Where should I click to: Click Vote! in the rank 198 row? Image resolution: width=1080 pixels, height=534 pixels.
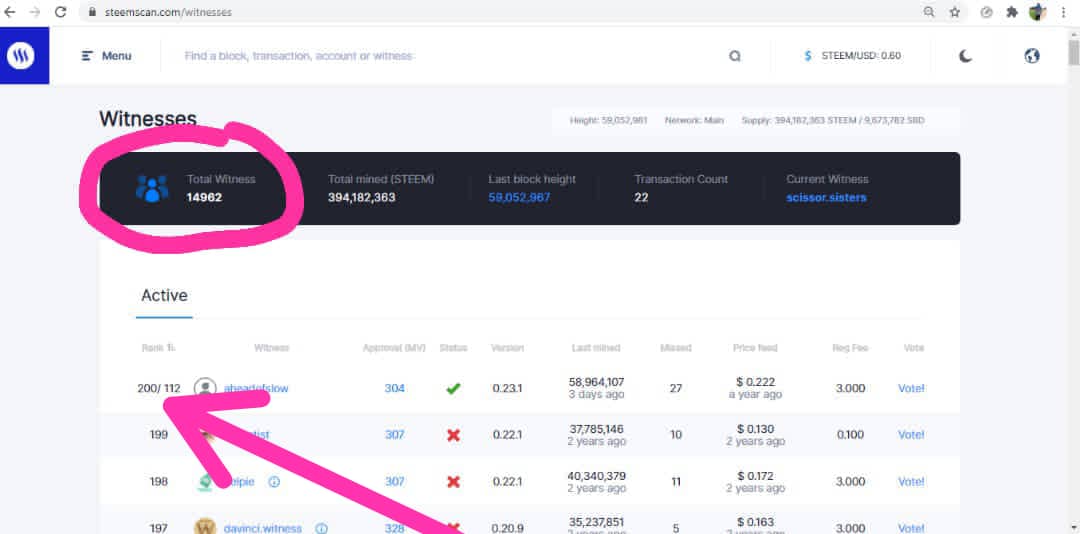(911, 482)
